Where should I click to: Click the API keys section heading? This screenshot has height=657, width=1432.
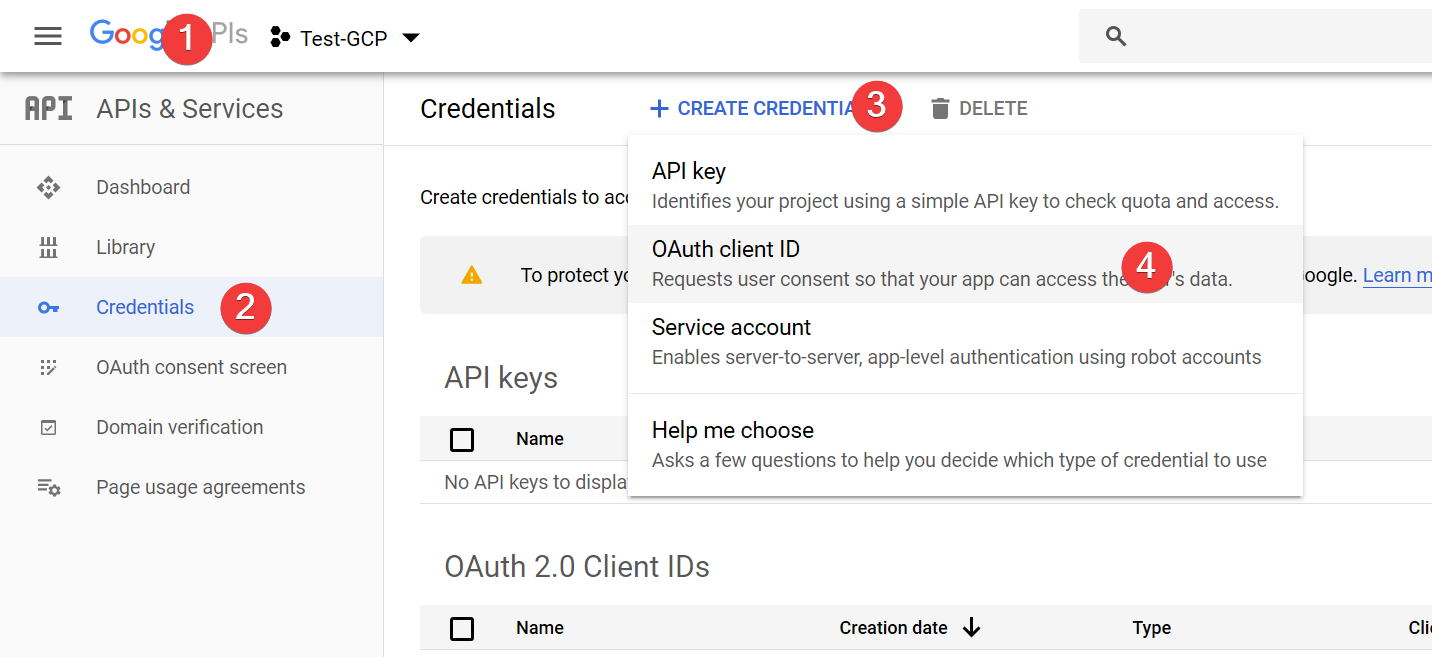[501, 378]
